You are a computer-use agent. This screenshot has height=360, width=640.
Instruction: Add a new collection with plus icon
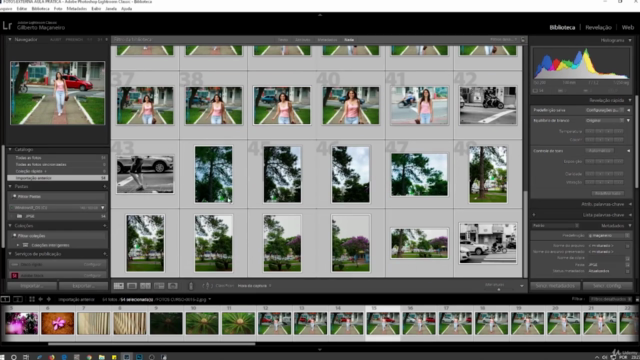tap(105, 226)
